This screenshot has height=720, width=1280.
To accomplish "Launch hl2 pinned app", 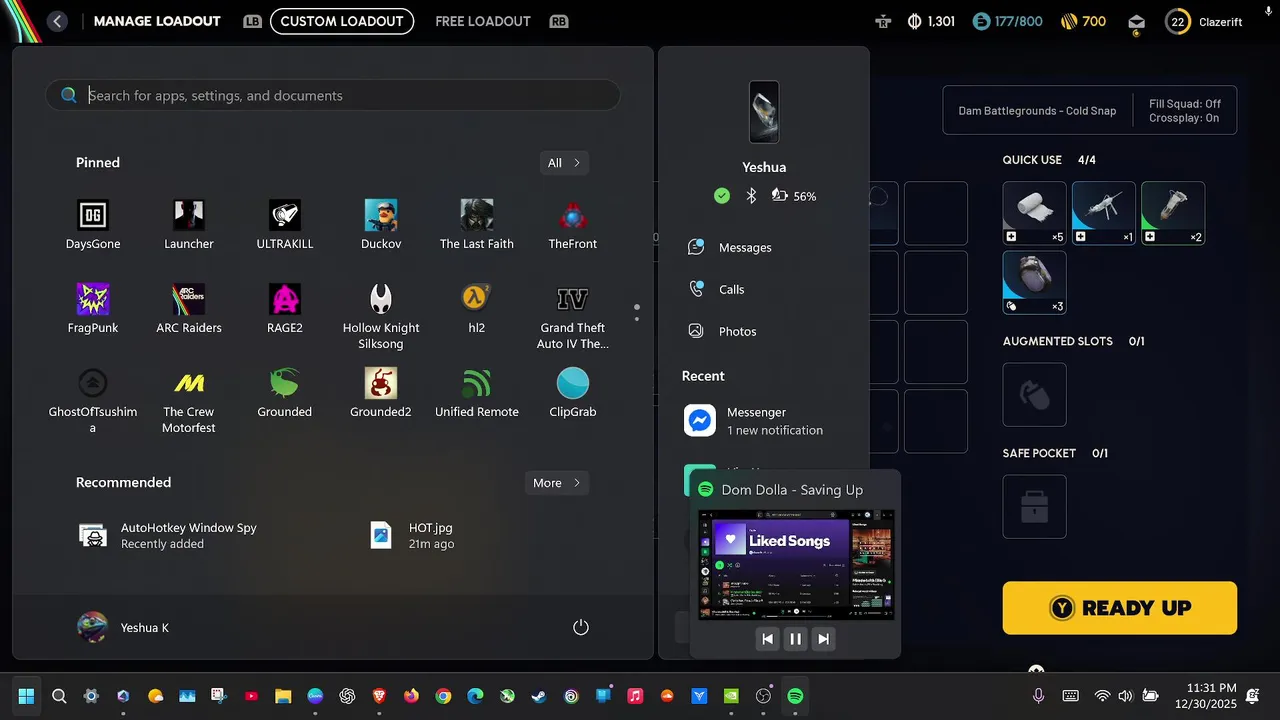I will tap(477, 309).
